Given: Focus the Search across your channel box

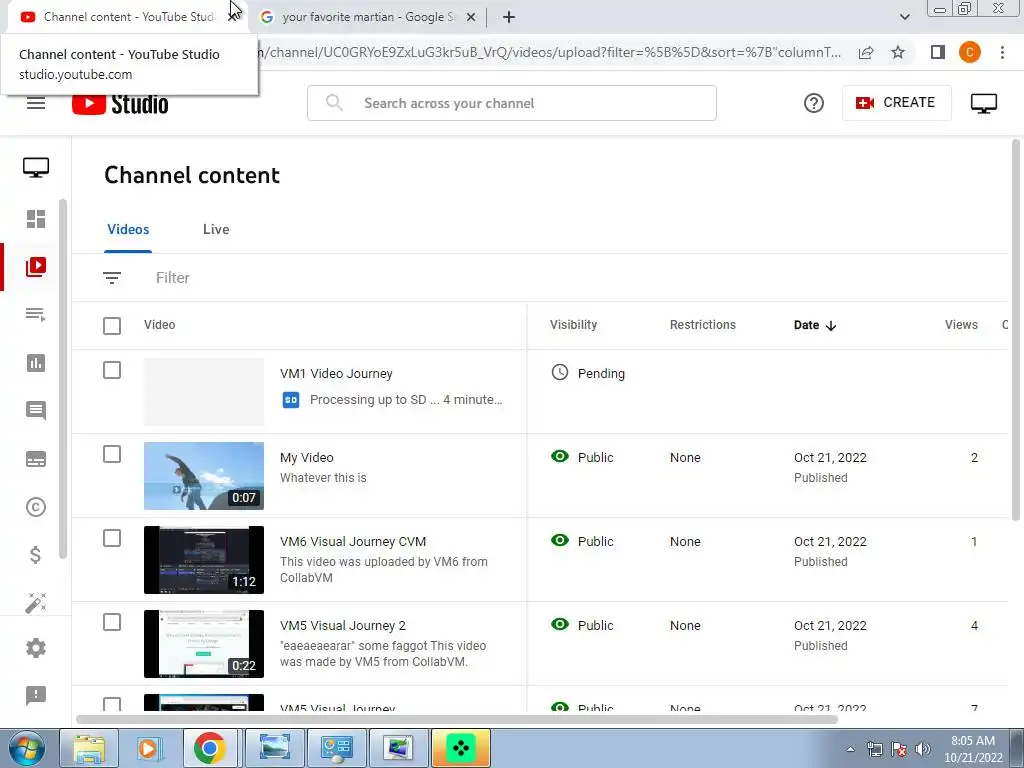Looking at the screenshot, I should [x=511, y=103].
